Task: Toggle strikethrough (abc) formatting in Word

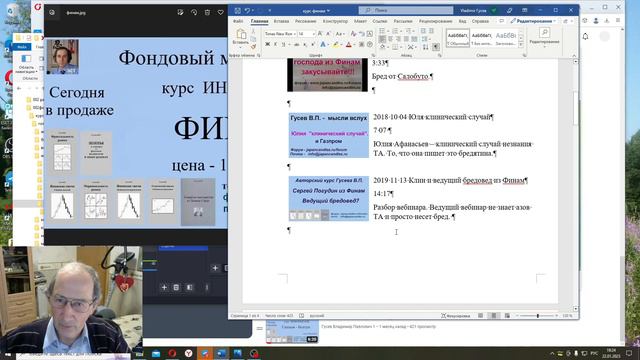Action: click(297, 44)
